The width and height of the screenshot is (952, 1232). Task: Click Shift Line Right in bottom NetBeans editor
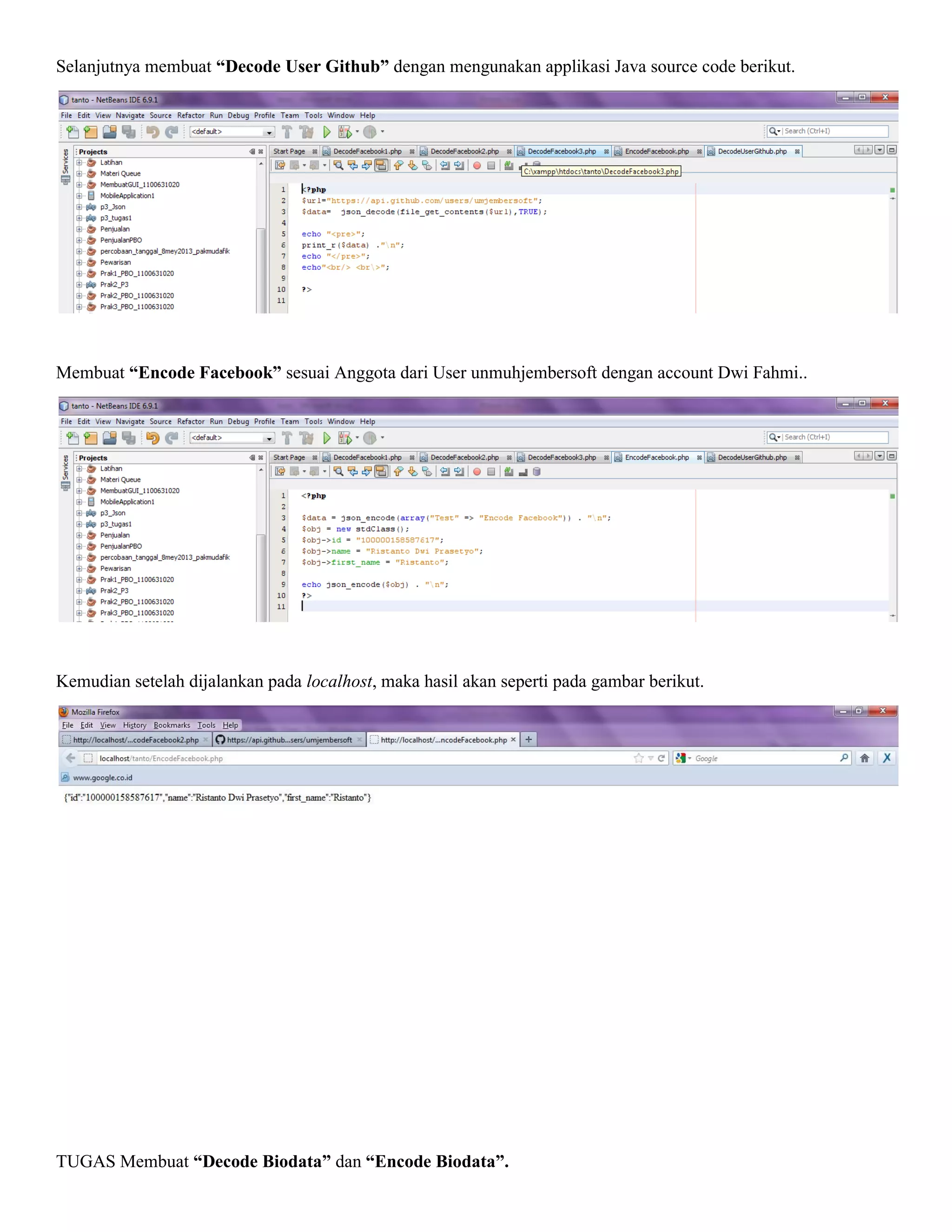[x=459, y=471]
